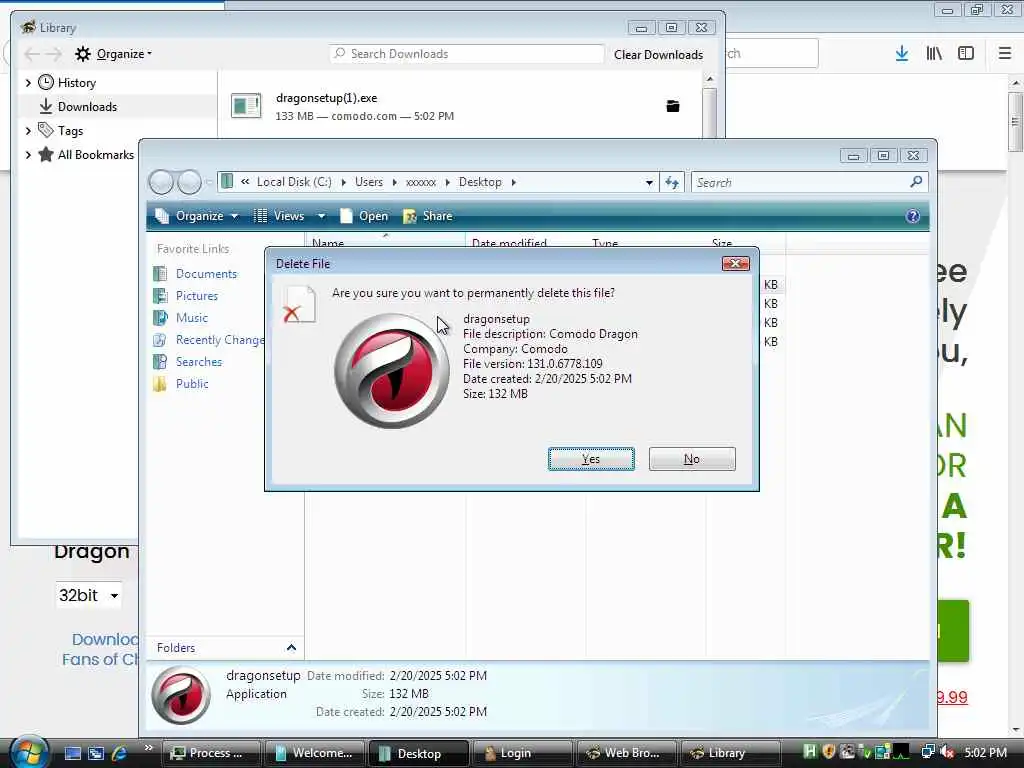Select History in Library sidebar
Image resolution: width=1024 pixels, height=768 pixels.
pos(76,83)
